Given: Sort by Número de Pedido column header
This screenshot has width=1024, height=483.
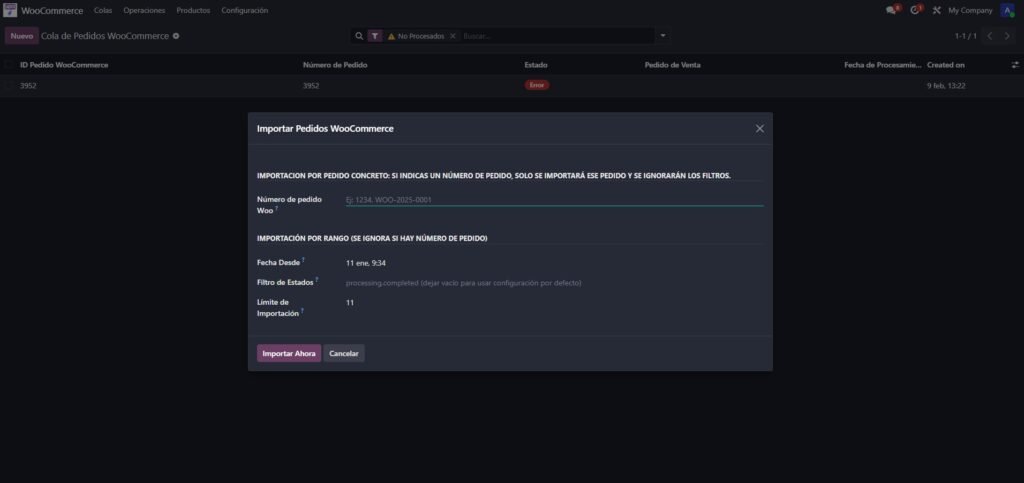Looking at the screenshot, I should [335, 65].
